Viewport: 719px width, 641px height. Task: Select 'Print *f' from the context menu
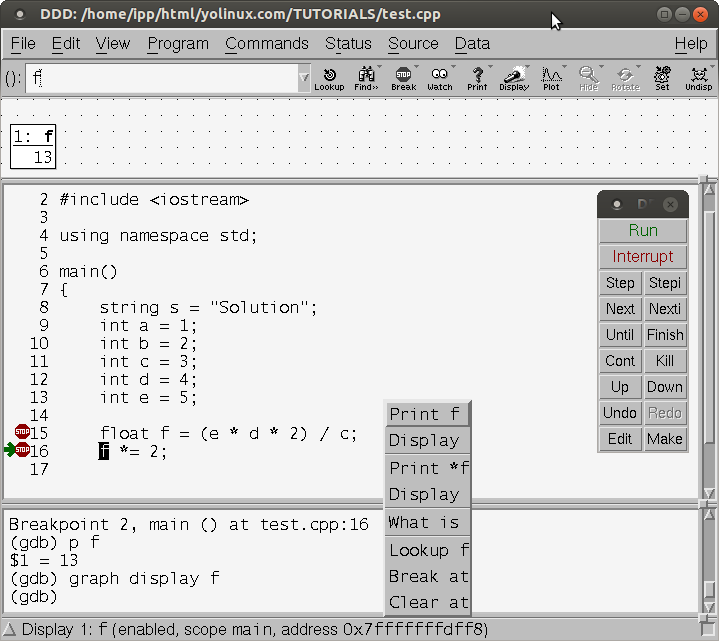428,468
